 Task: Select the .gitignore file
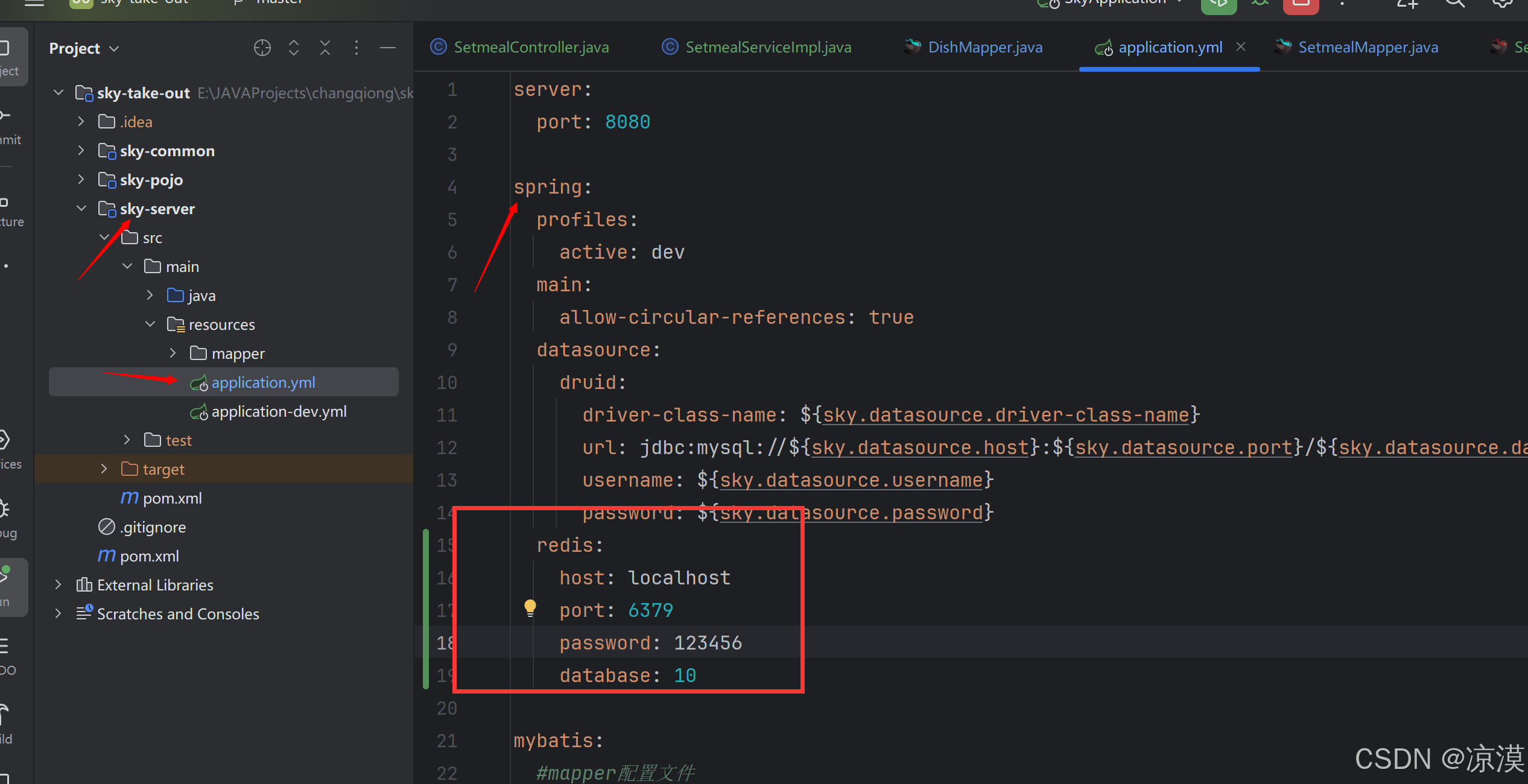coord(153,527)
